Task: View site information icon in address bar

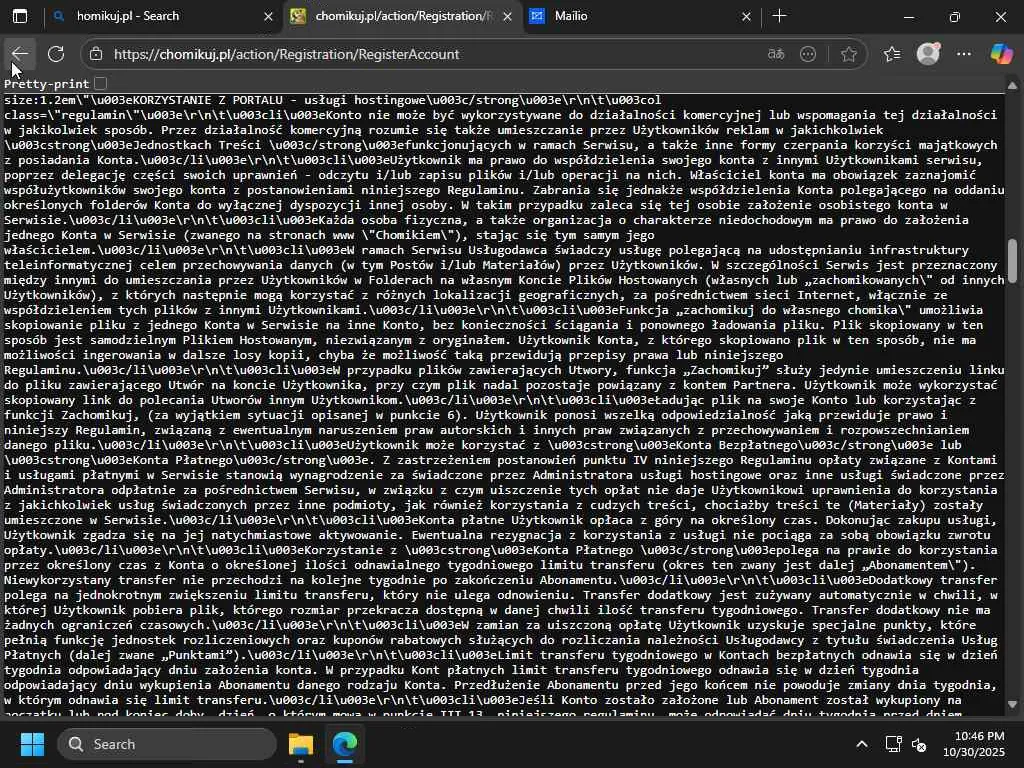Action: pos(96,54)
